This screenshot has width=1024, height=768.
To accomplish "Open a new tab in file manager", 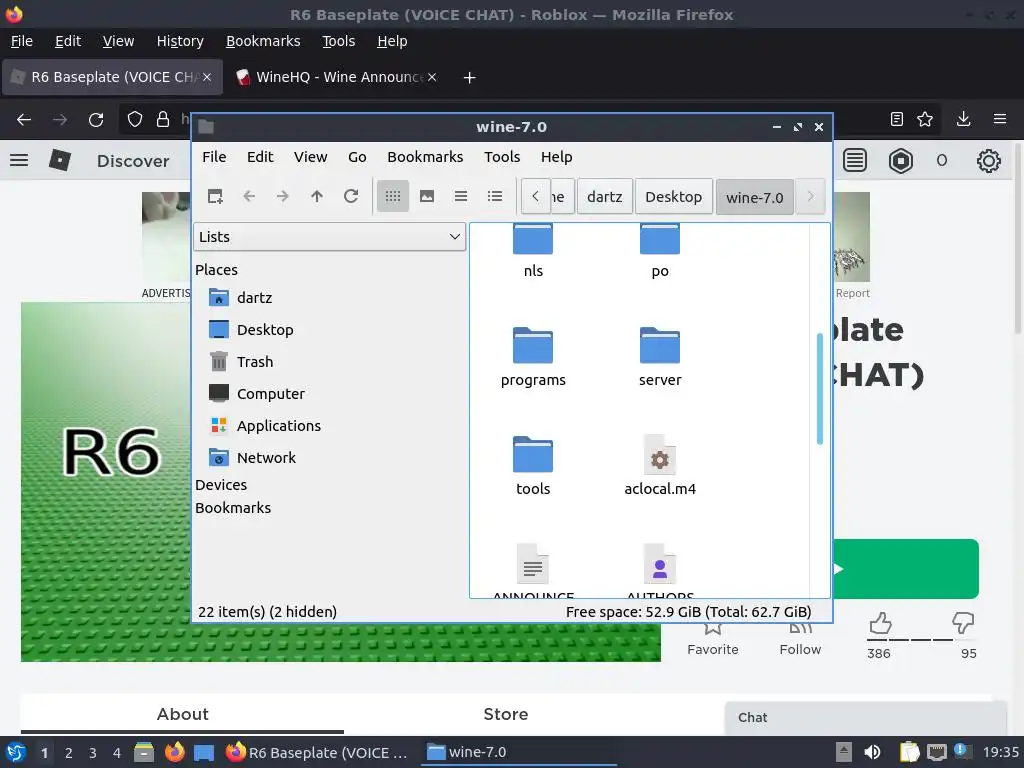I will pyautogui.click(x=215, y=196).
